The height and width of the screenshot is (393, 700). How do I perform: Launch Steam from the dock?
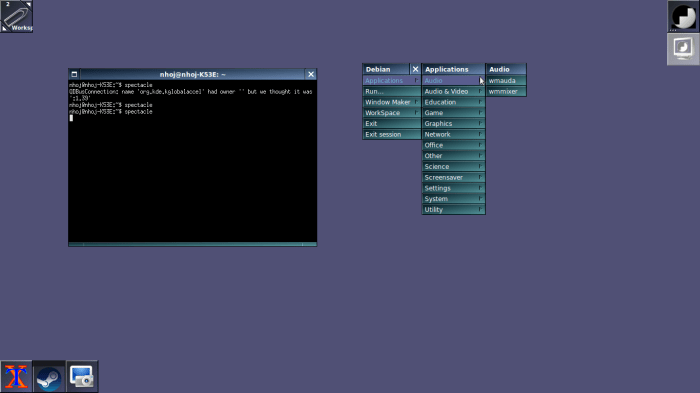click(x=49, y=376)
